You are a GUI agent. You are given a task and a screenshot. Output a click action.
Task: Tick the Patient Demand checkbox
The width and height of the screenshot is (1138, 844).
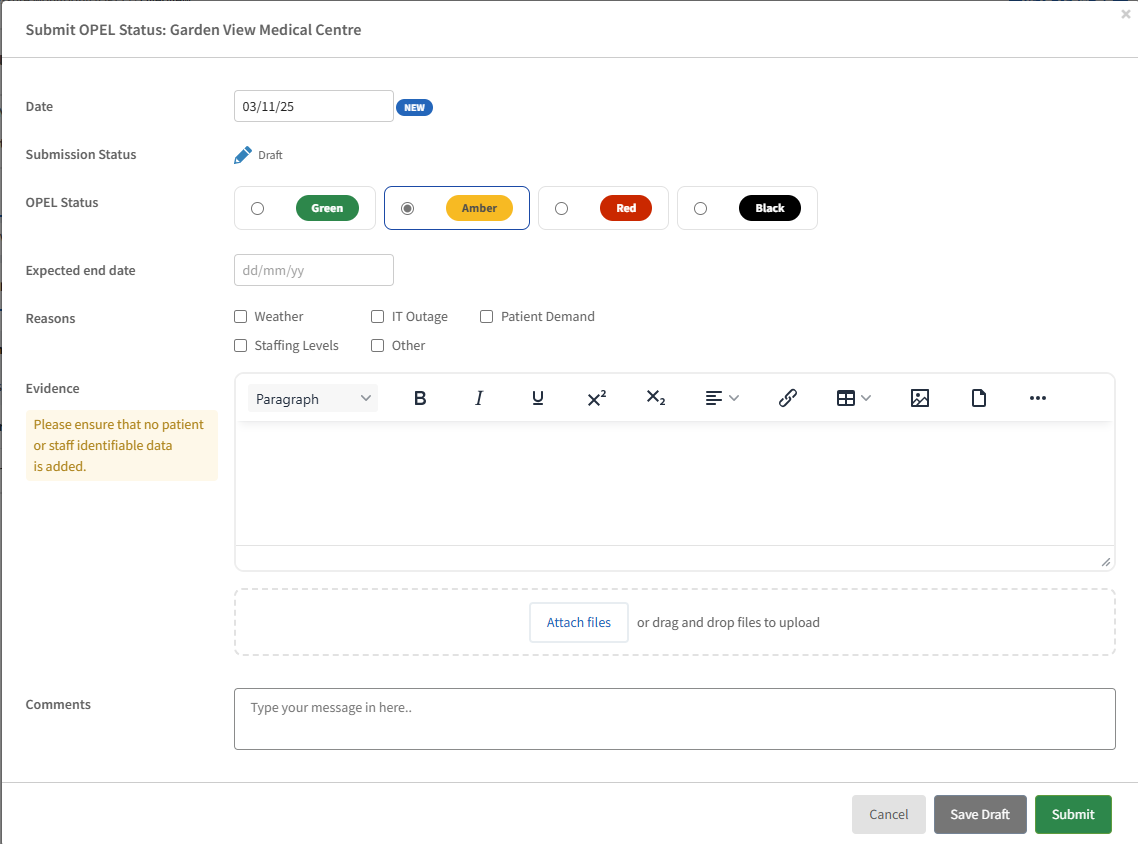486,316
